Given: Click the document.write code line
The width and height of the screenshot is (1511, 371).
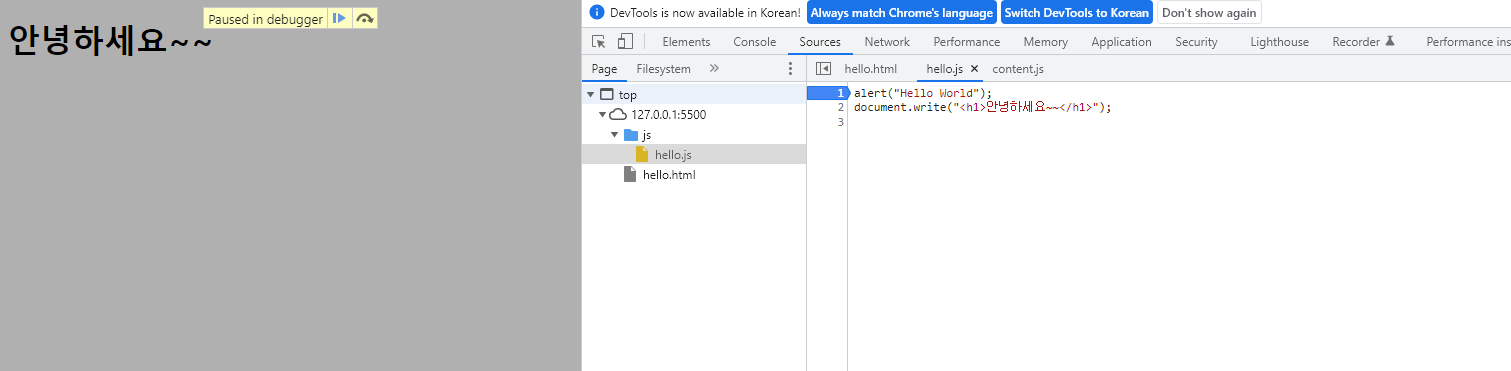Looking at the screenshot, I should pyautogui.click(x=983, y=107).
